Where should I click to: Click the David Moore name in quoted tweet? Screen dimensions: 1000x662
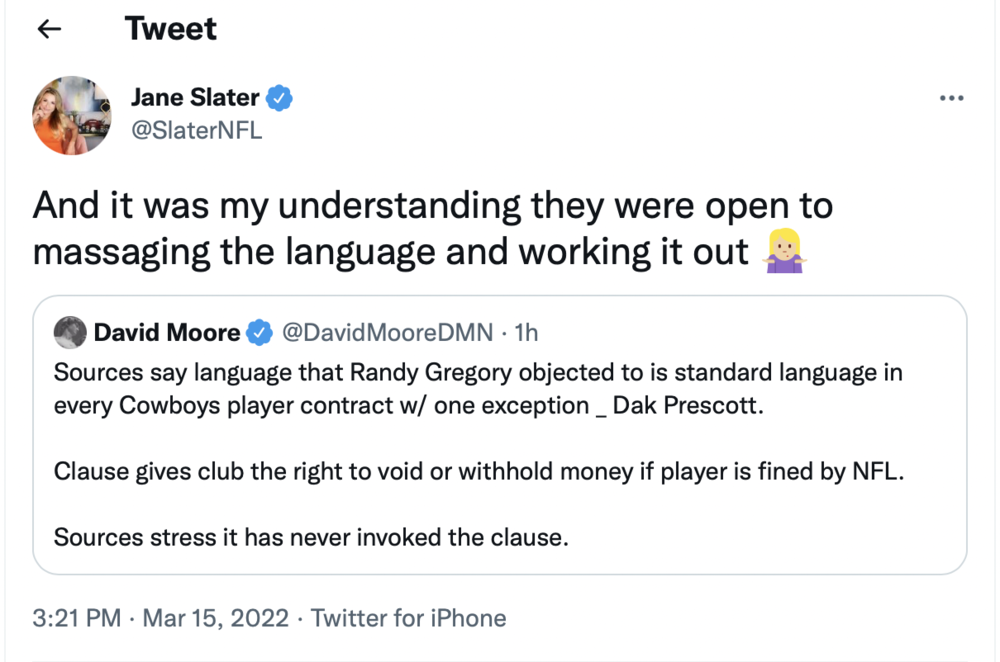point(166,332)
